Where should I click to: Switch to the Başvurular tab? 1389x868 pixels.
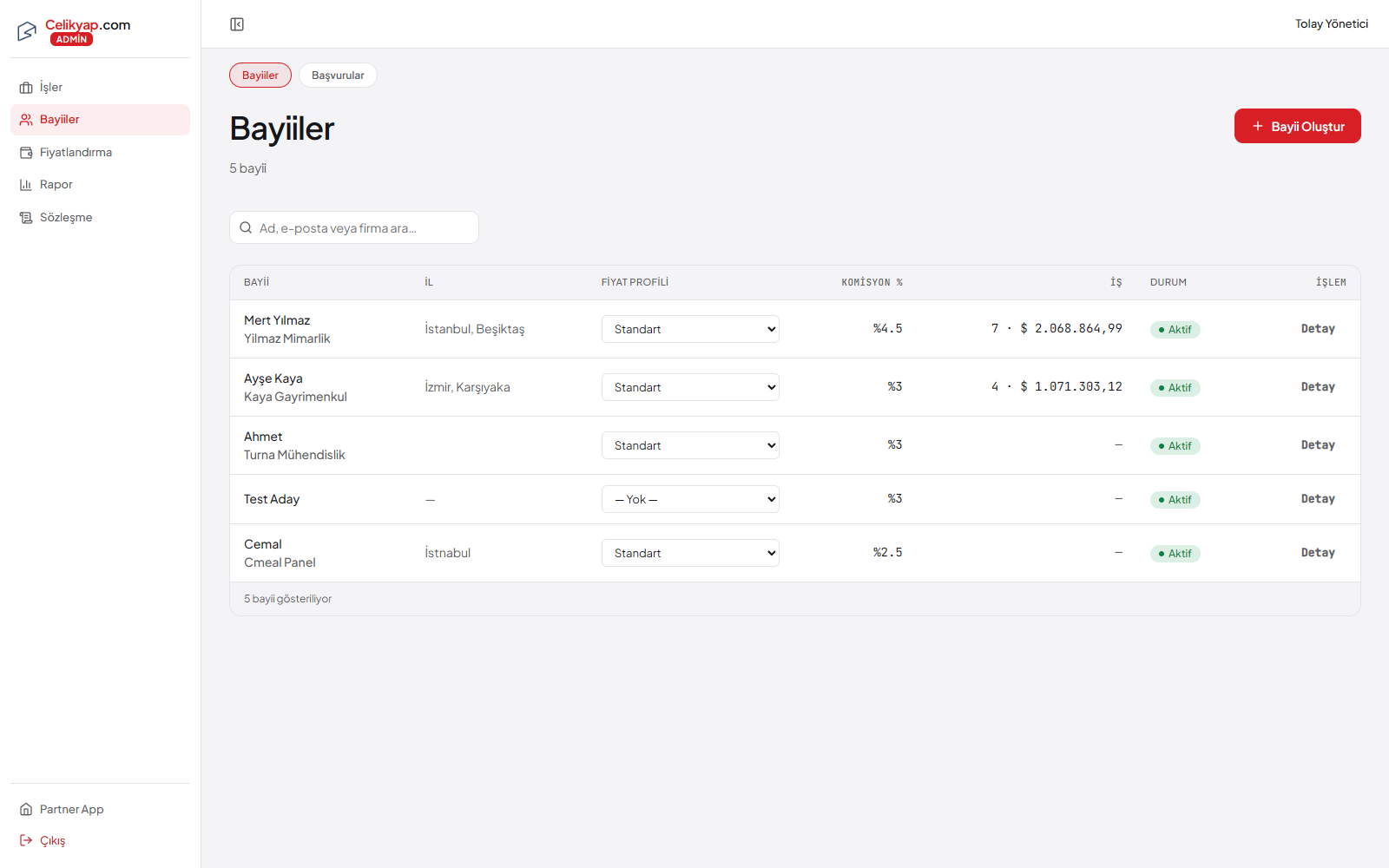(x=338, y=76)
